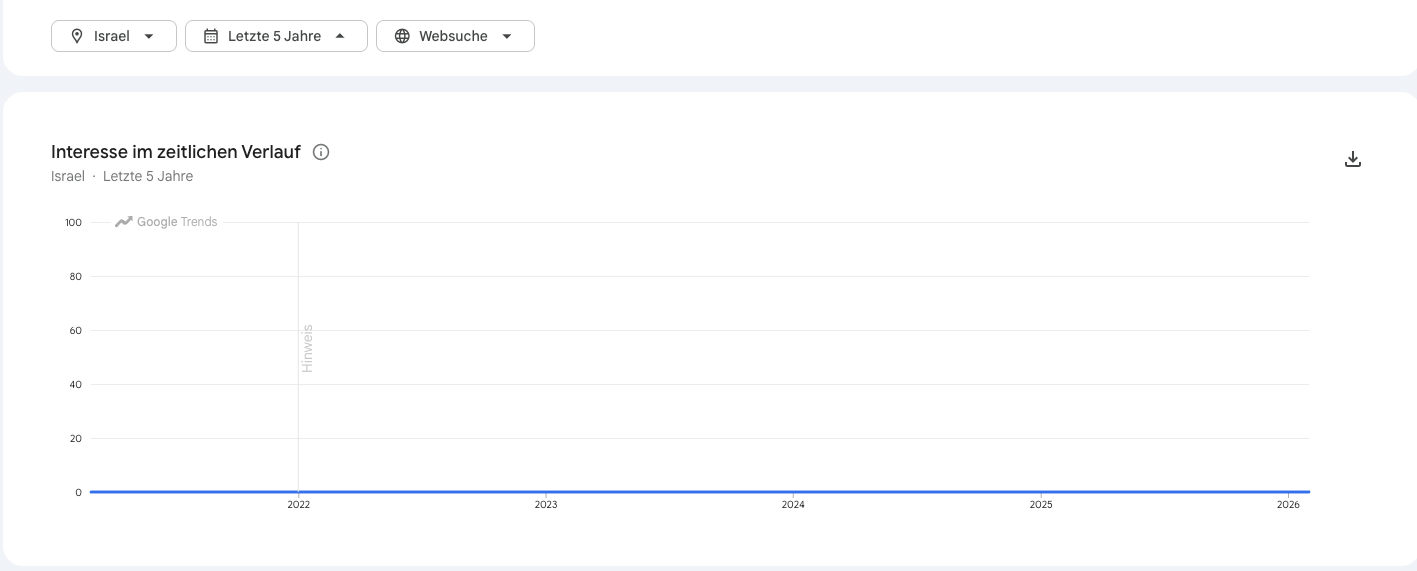Viewport: 1417px width, 571px height.
Task: Click the Hinweis note marker on the chart
Action: click(x=308, y=348)
